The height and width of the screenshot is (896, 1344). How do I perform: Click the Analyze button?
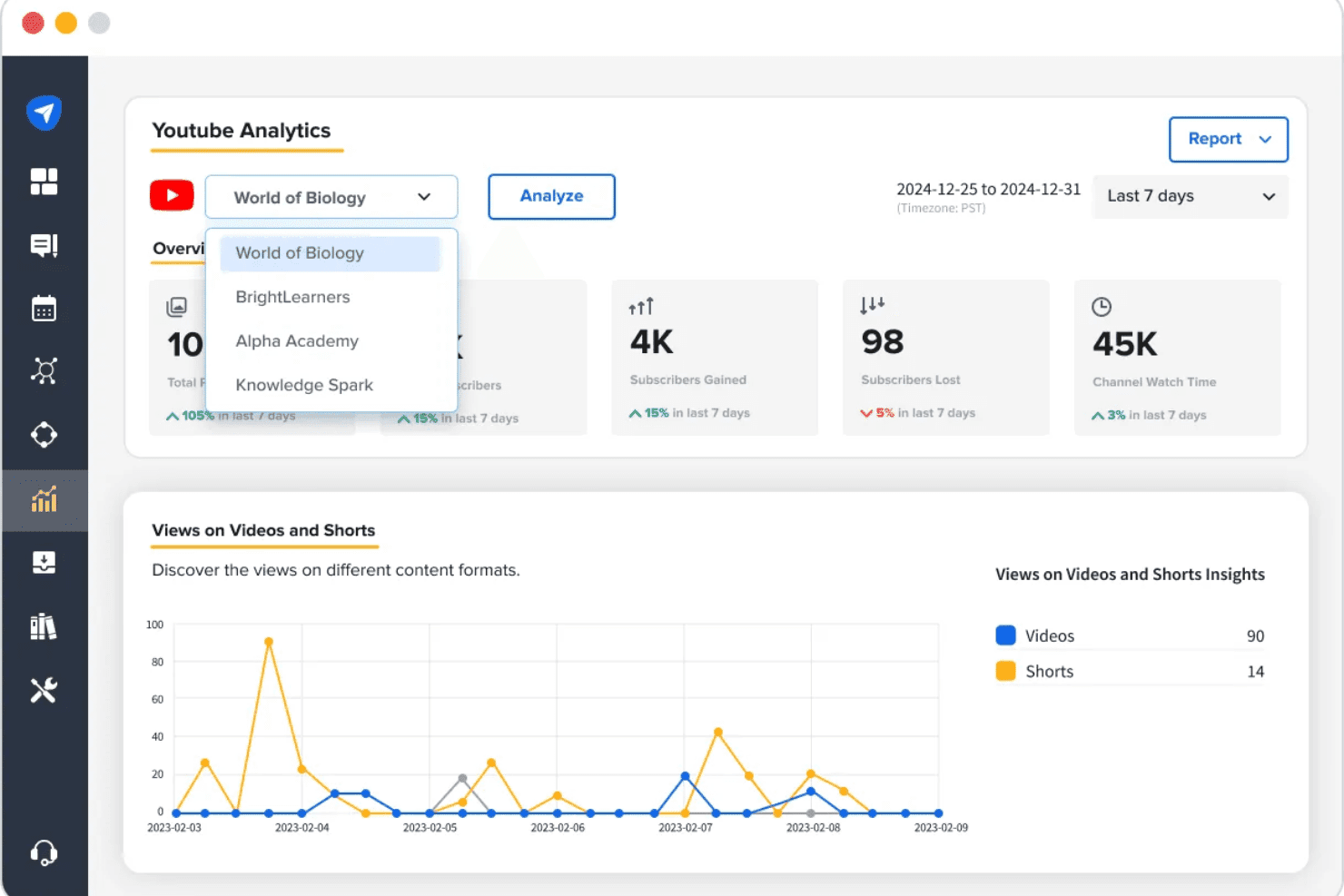(x=551, y=196)
